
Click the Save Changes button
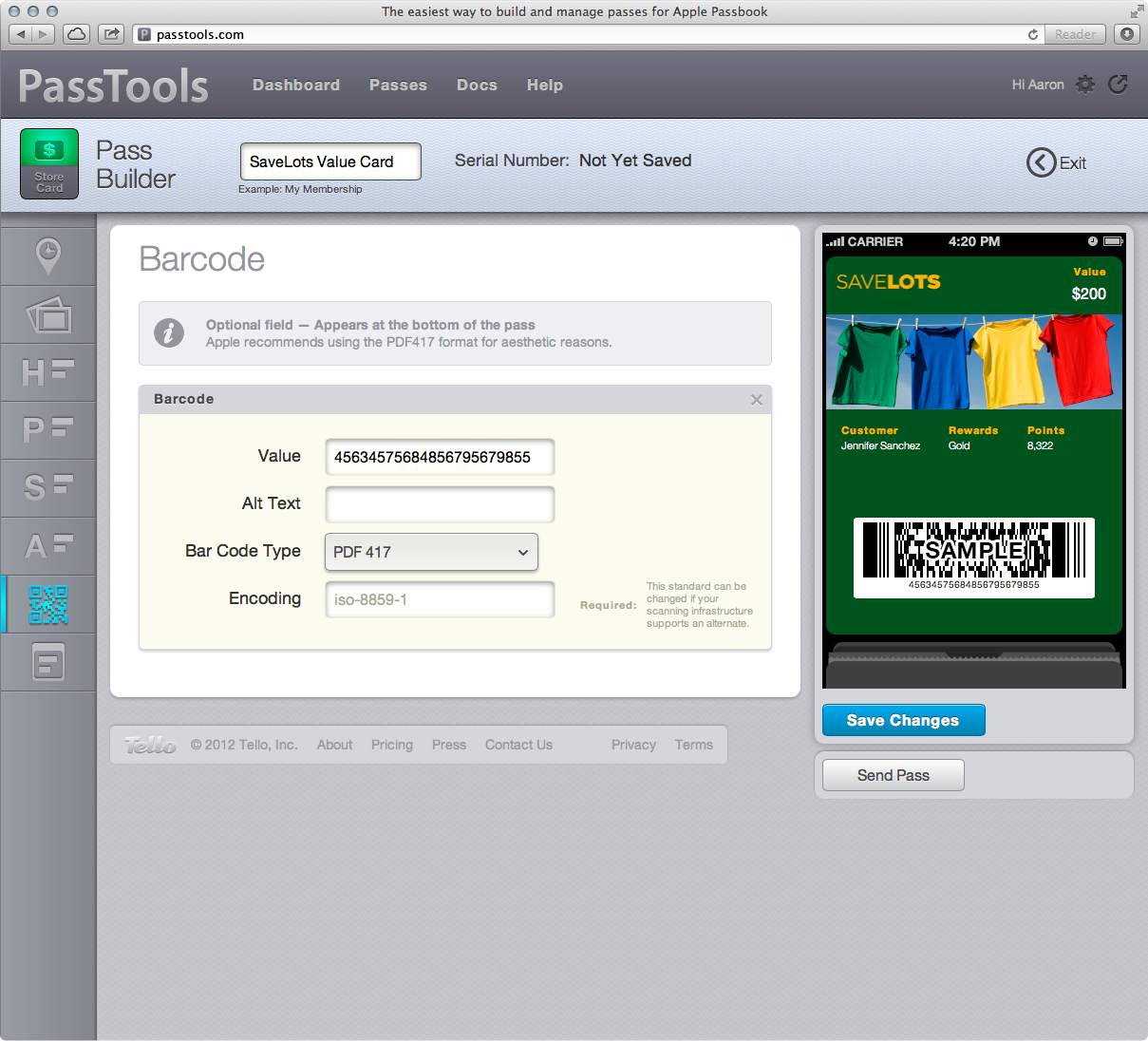(903, 720)
